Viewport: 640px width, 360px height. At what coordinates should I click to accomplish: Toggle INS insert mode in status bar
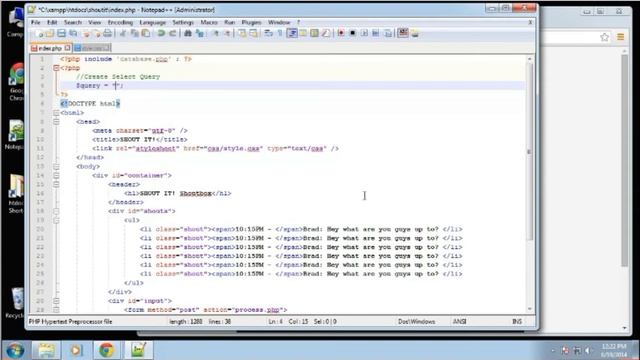tap(517, 322)
